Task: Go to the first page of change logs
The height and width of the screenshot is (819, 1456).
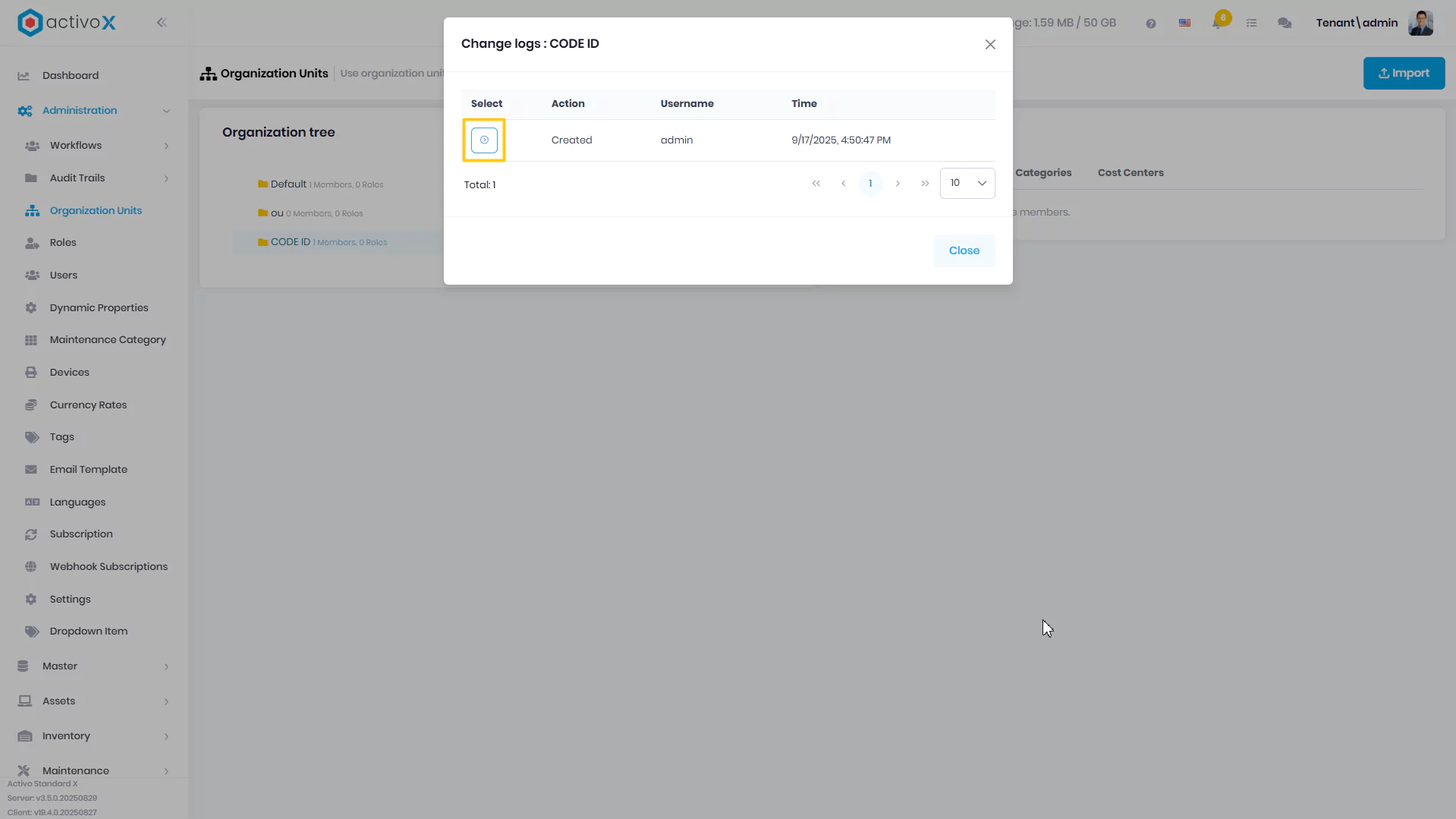Action: click(816, 183)
